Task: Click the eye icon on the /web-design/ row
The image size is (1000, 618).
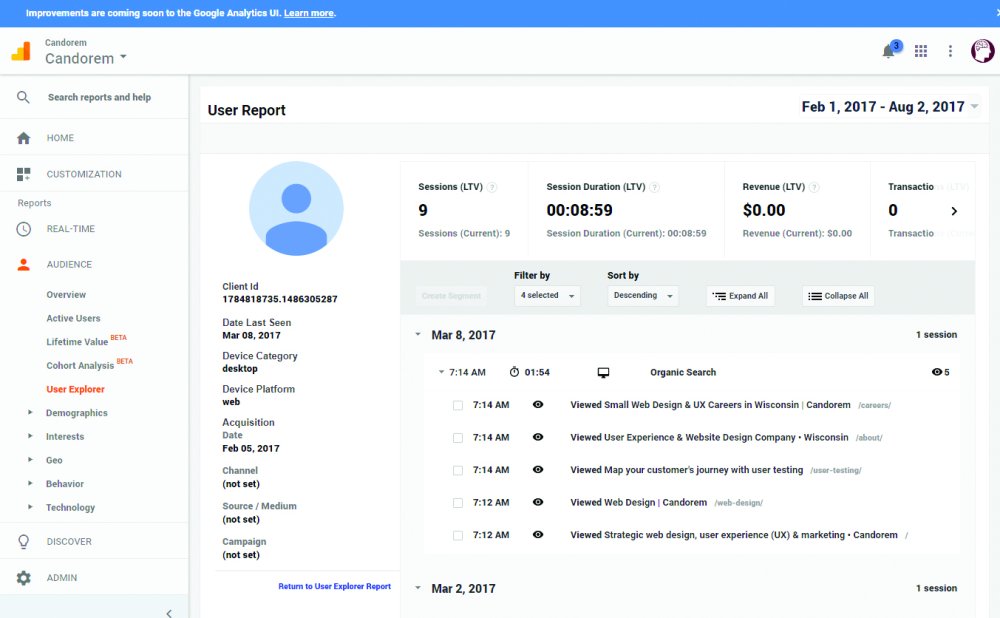Action: pos(538,502)
